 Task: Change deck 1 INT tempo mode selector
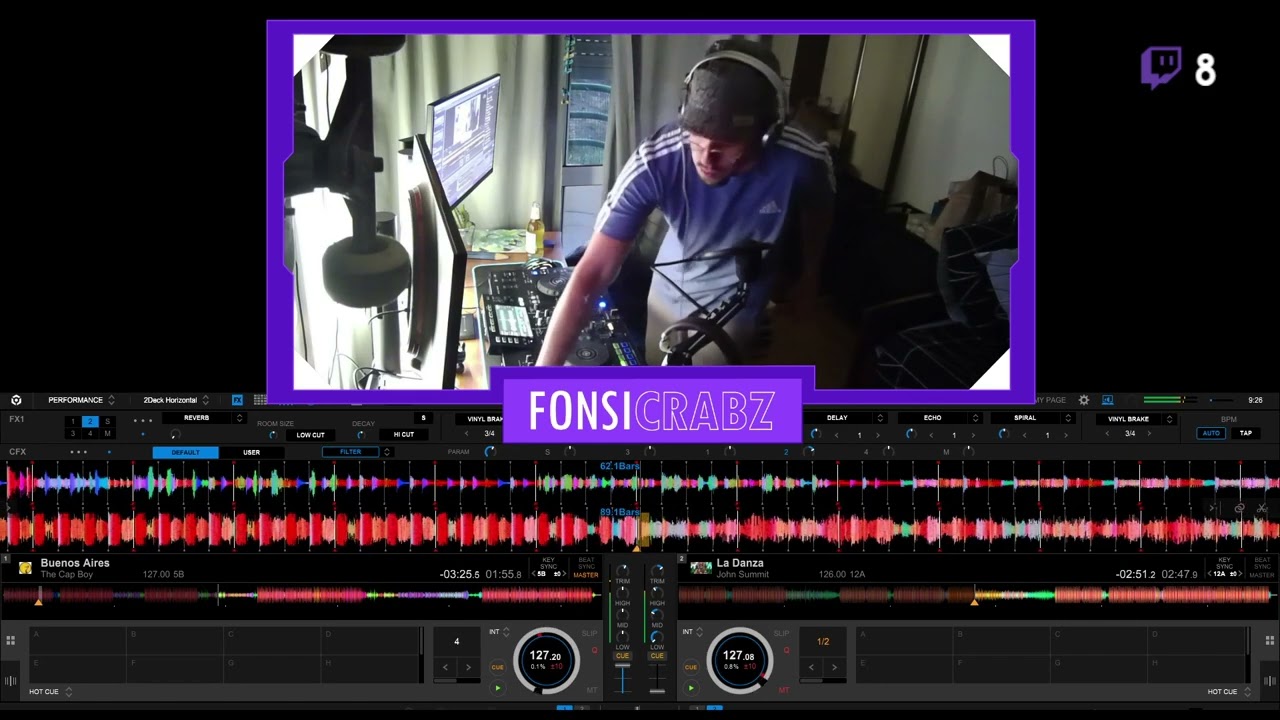tap(499, 632)
